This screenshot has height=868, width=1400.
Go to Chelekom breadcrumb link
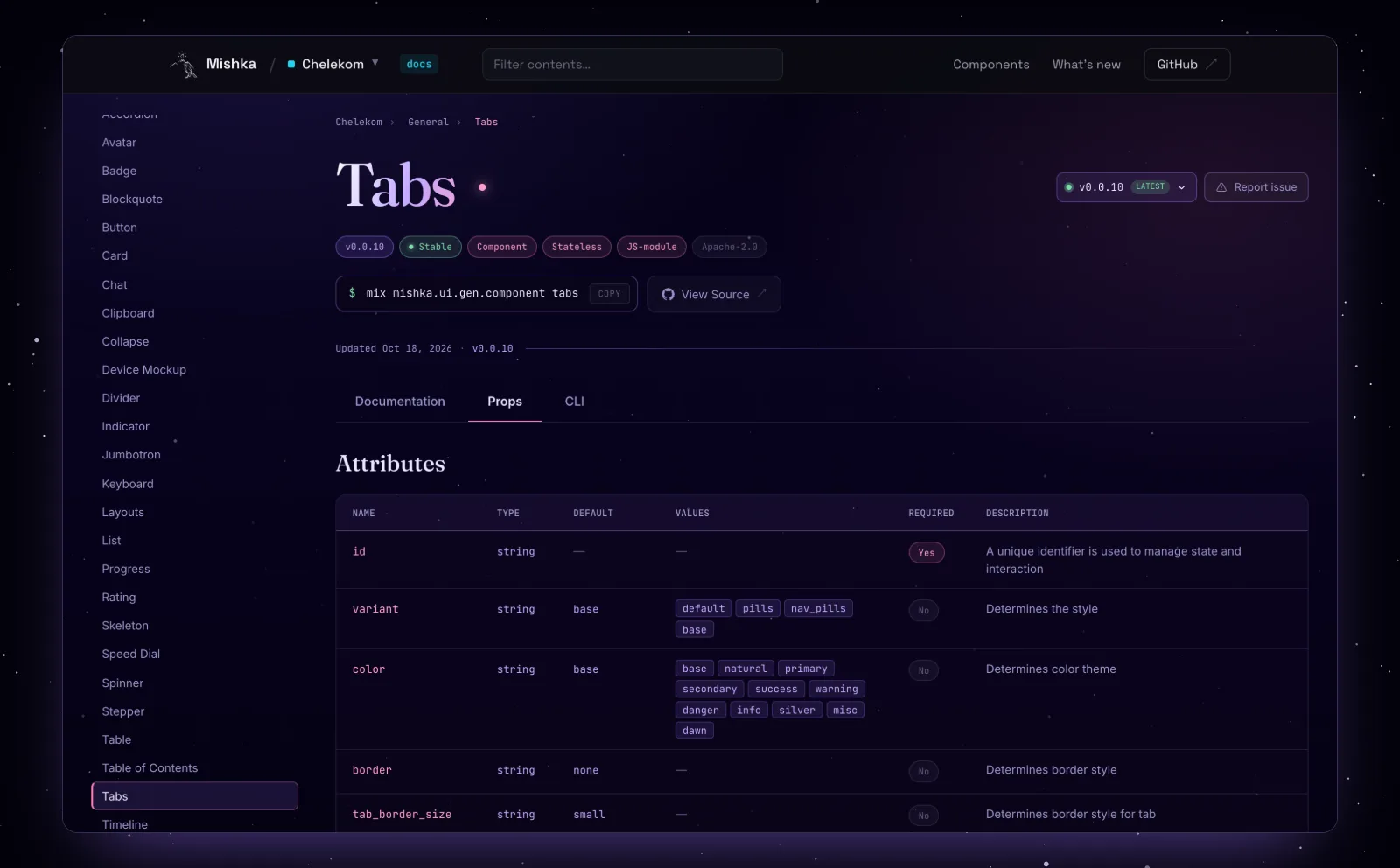[x=359, y=122]
